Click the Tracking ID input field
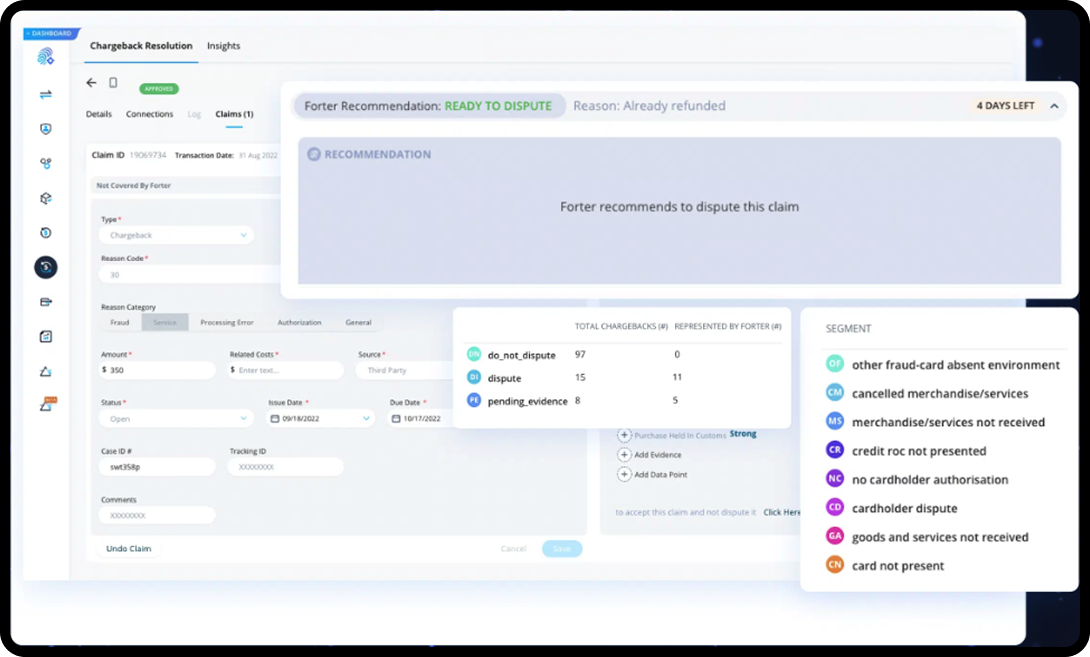The image size is (1090, 657). pos(286,467)
